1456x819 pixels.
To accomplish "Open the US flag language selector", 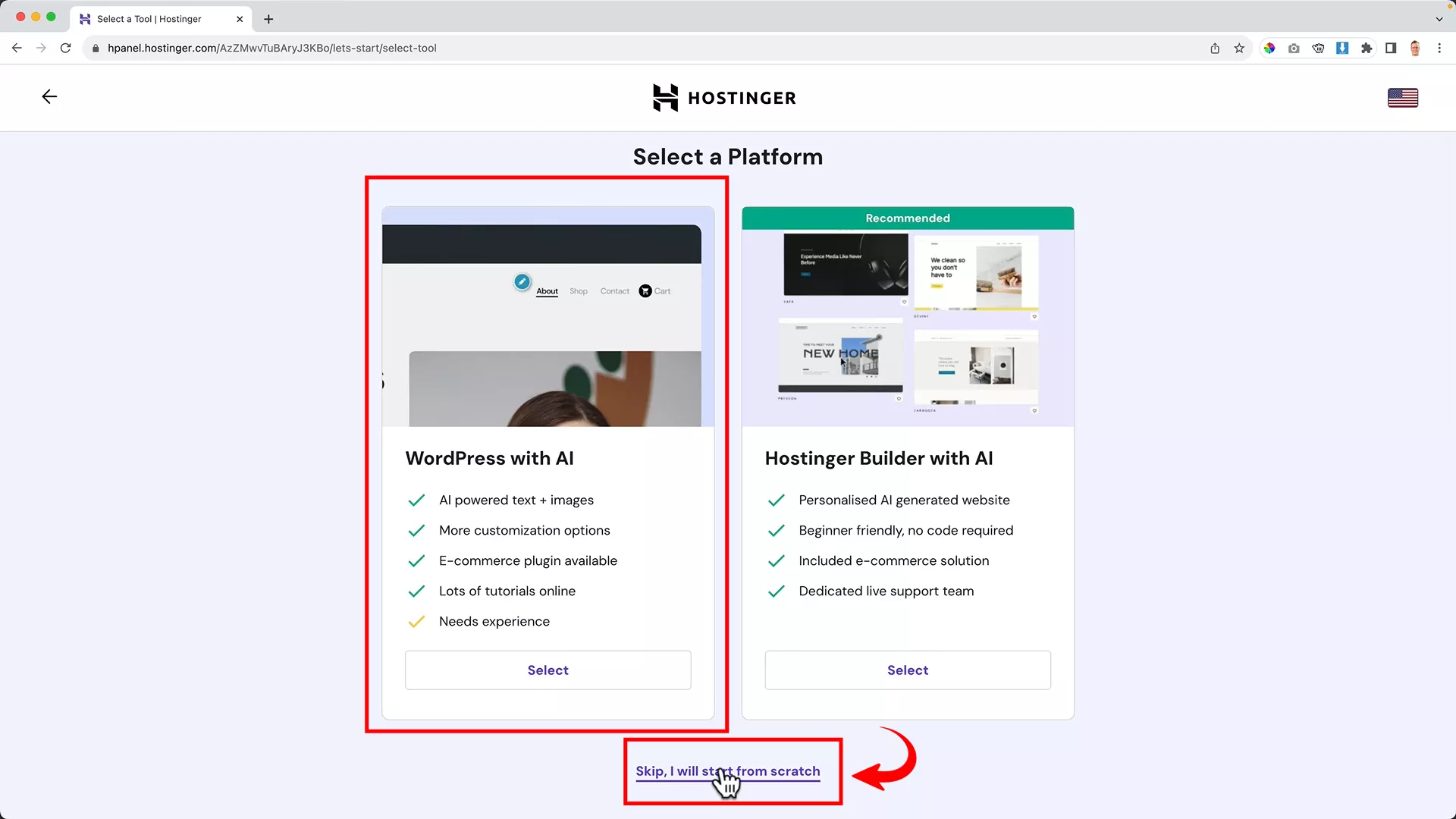I will coord(1402,97).
